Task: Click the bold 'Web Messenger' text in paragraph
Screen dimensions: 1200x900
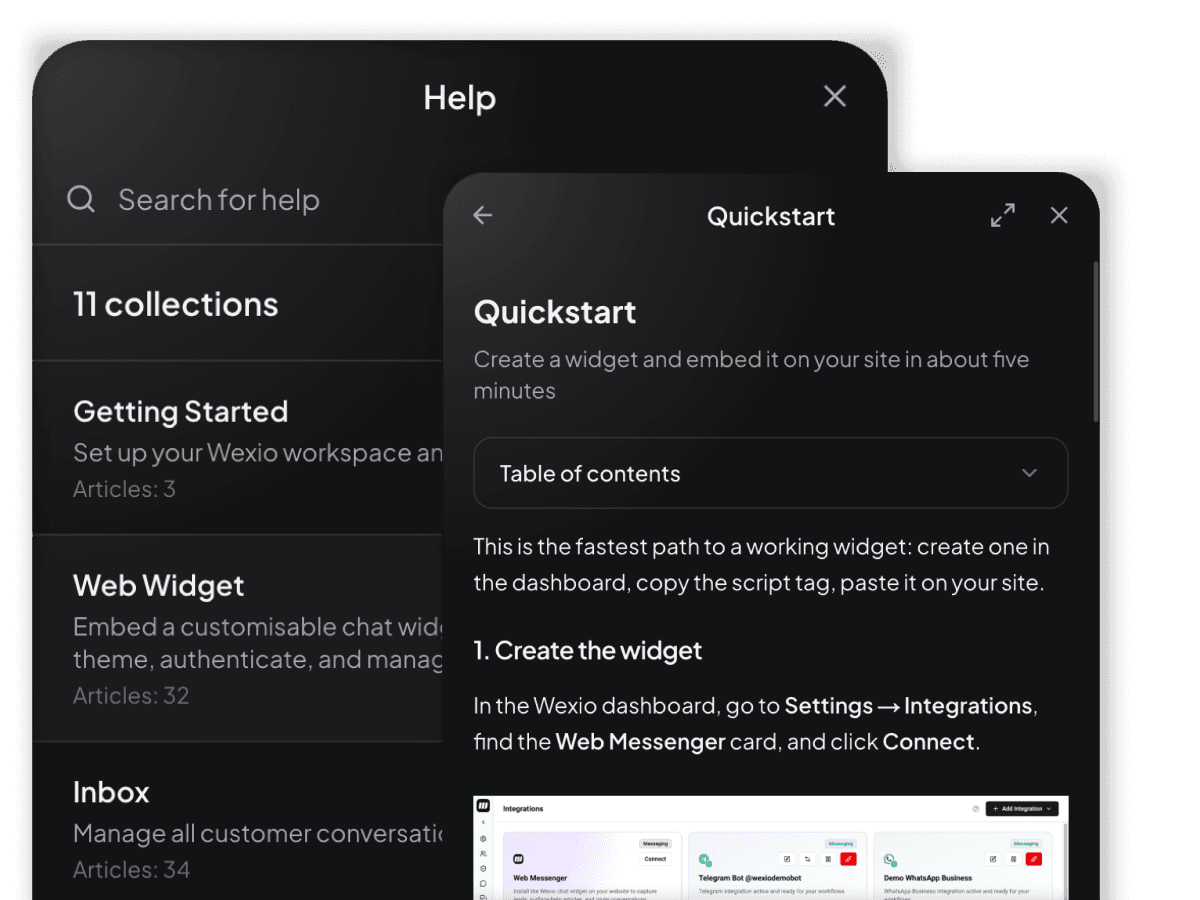Action: [x=640, y=742]
